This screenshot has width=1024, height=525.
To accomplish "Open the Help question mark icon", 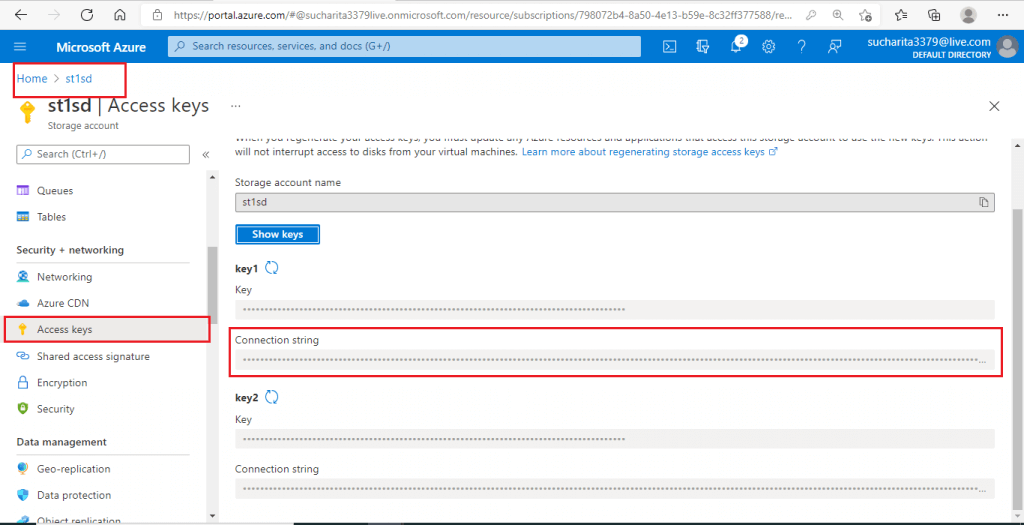I will tap(802, 46).
